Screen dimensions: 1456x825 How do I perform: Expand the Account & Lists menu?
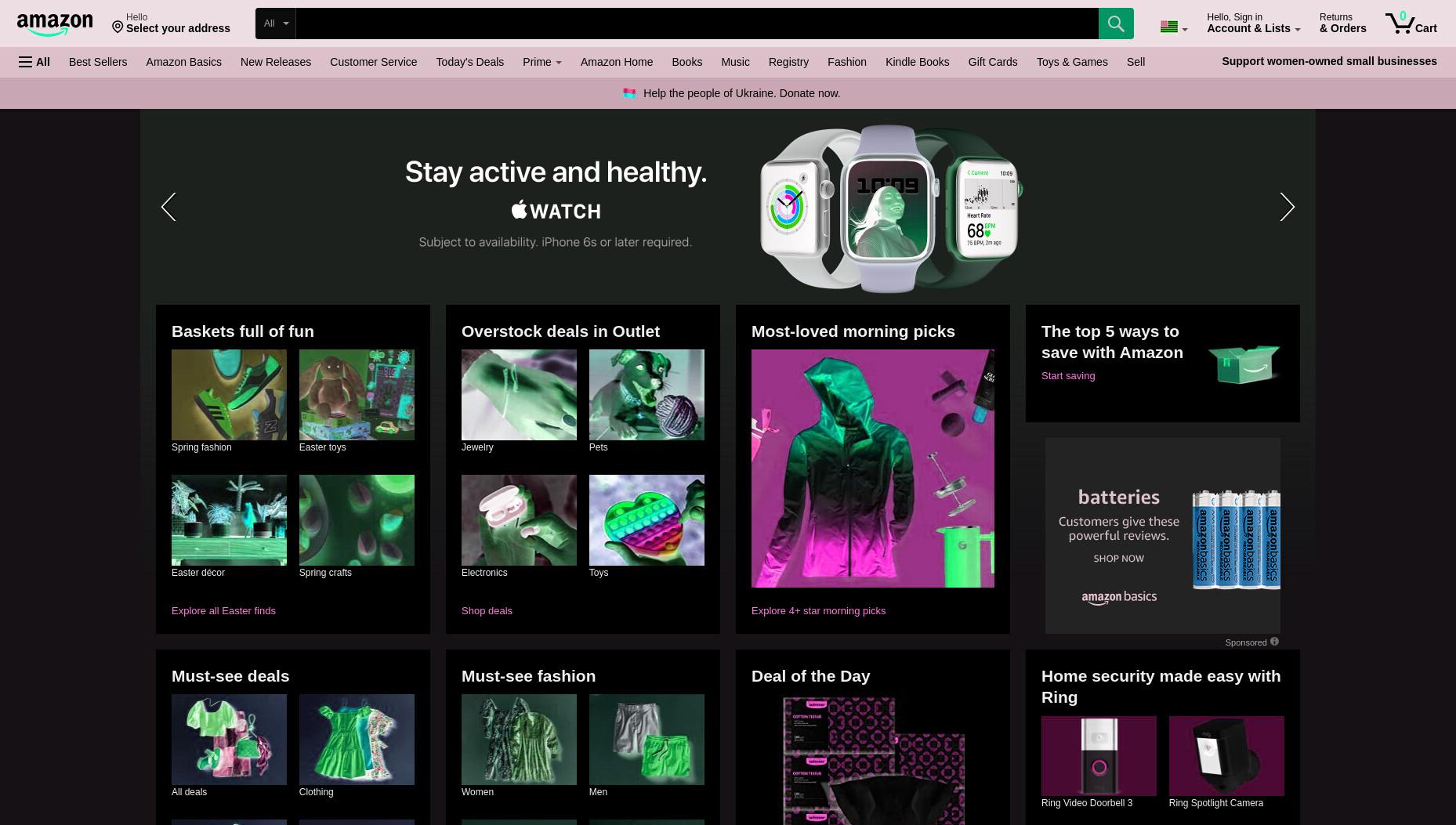point(1253,24)
